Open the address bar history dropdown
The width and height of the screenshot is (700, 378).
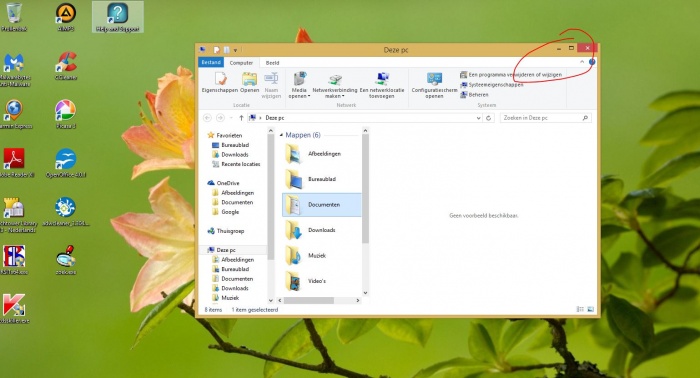point(478,118)
